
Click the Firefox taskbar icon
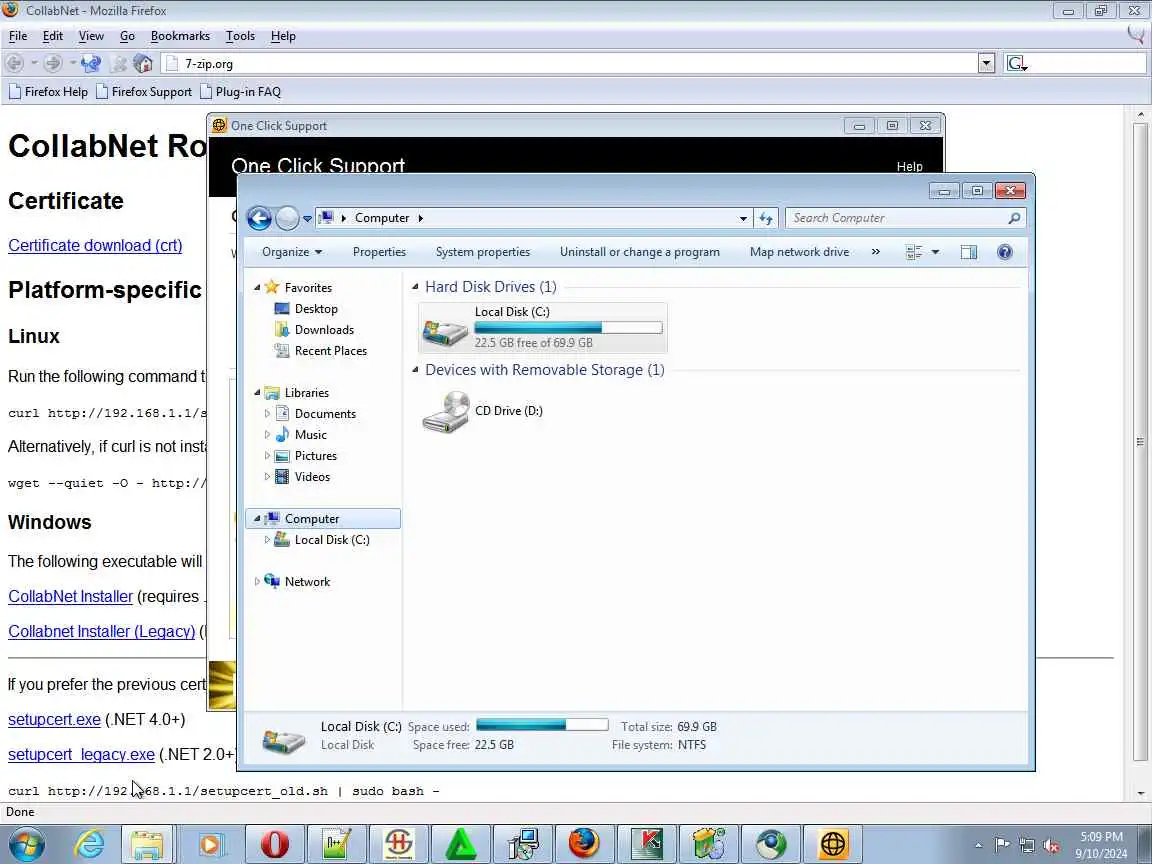coord(584,844)
